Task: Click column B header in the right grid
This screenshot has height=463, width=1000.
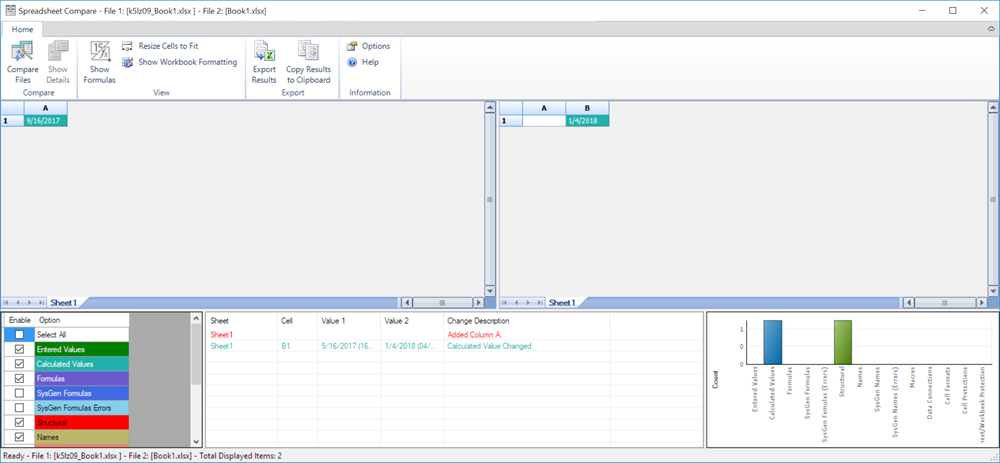Action: tap(587, 108)
